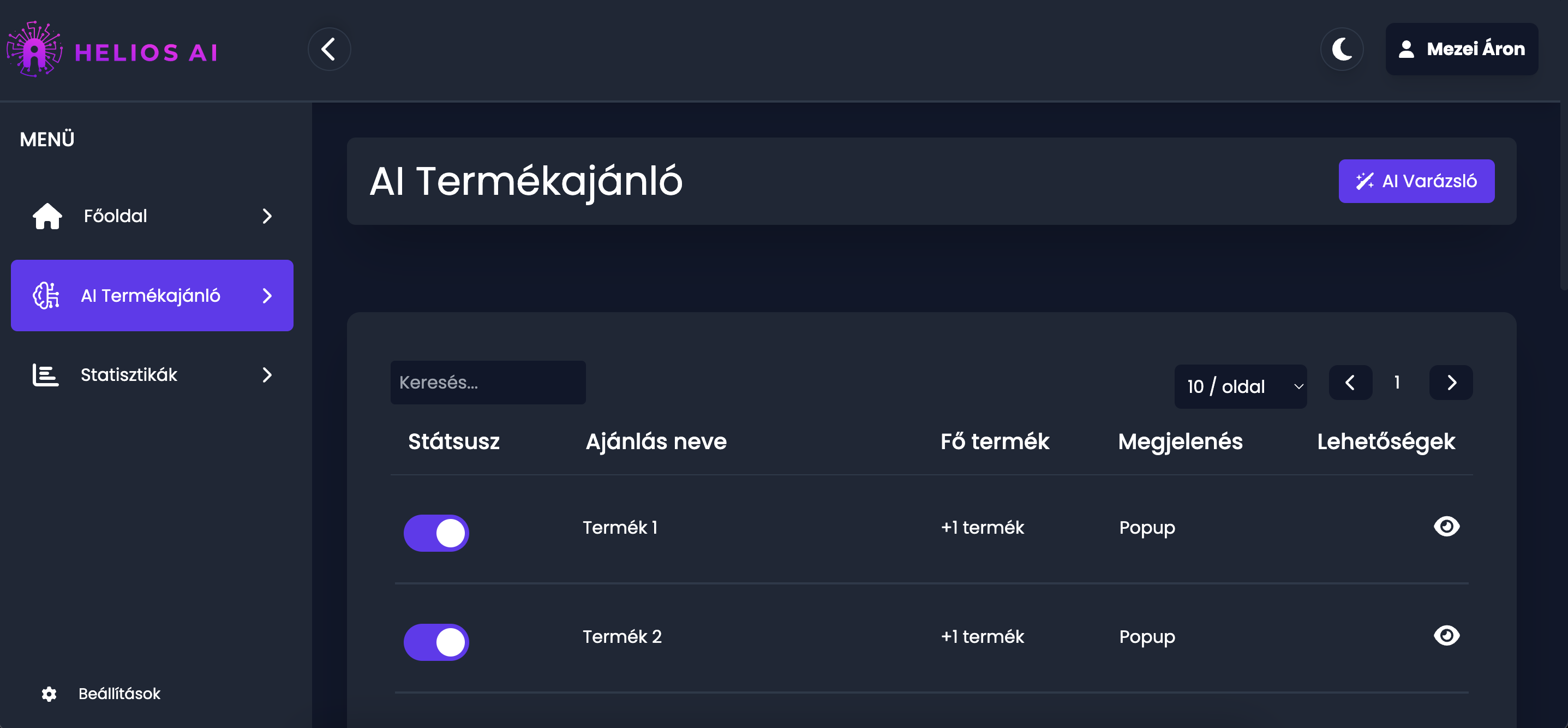Viewport: 1568px width, 728px height.
Task: Go to next page in pagination
Action: [1451, 383]
